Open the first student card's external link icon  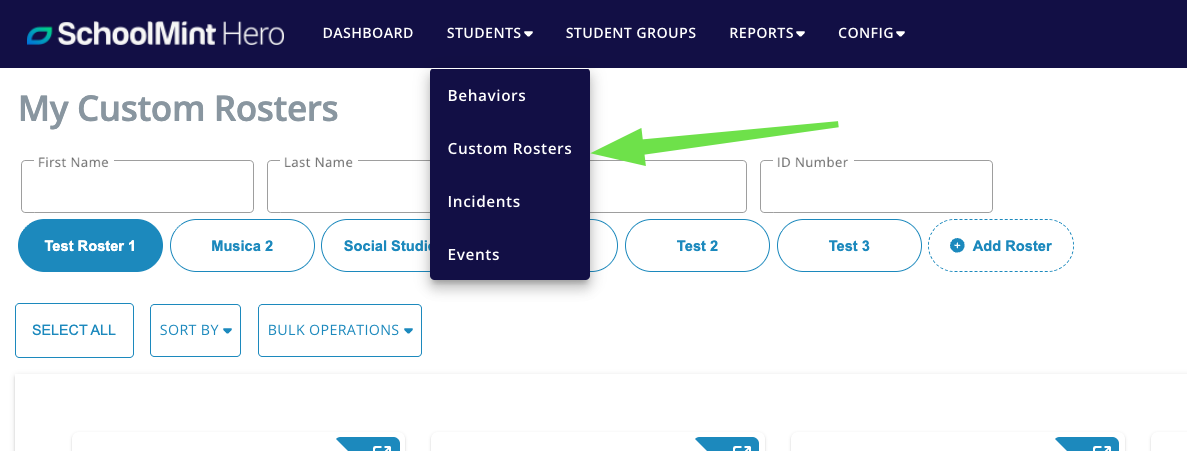coord(382,446)
